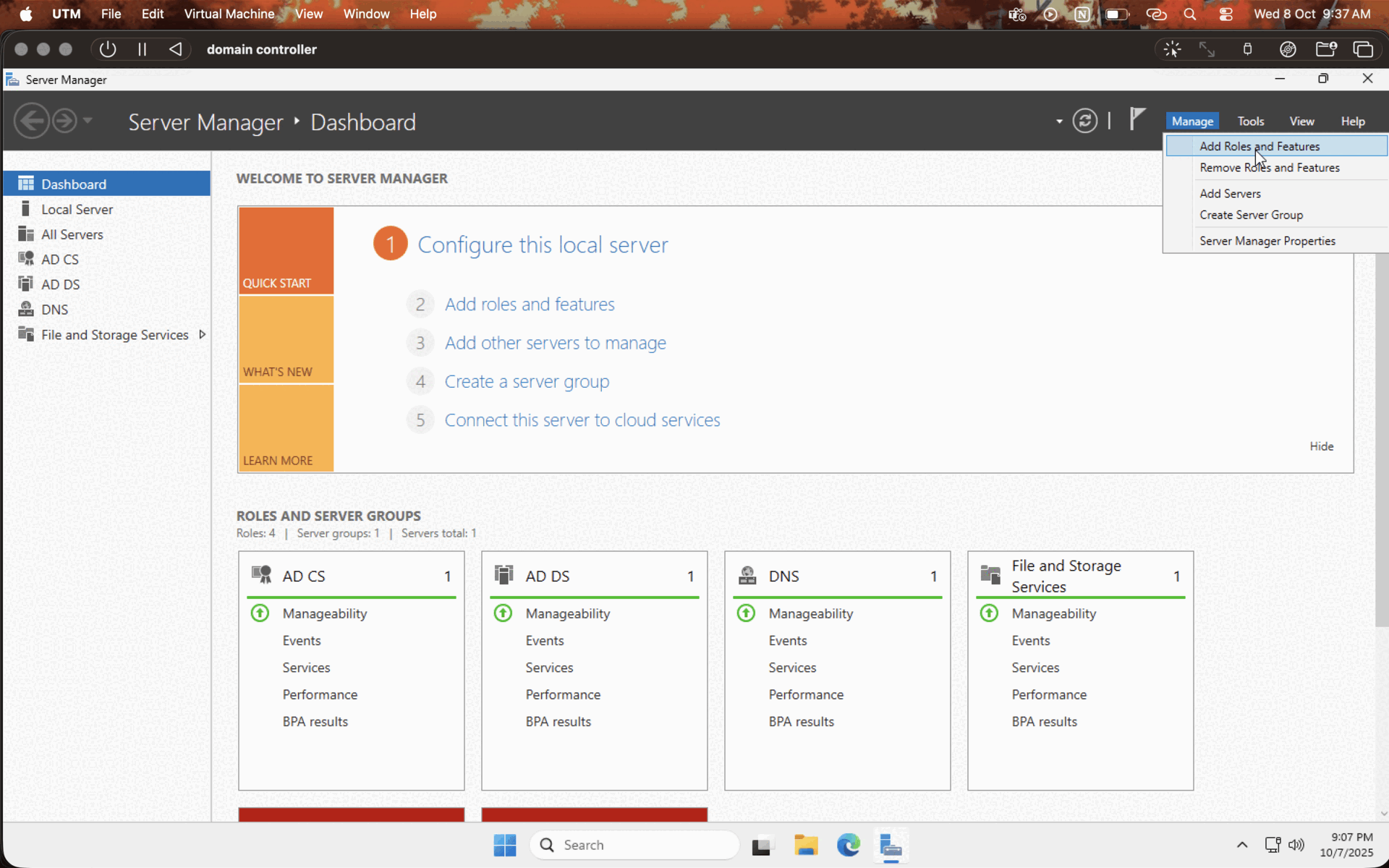Open Microsoft Edge from taskbar
This screenshot has width=1389, height=868.
(x=848, y=845)
